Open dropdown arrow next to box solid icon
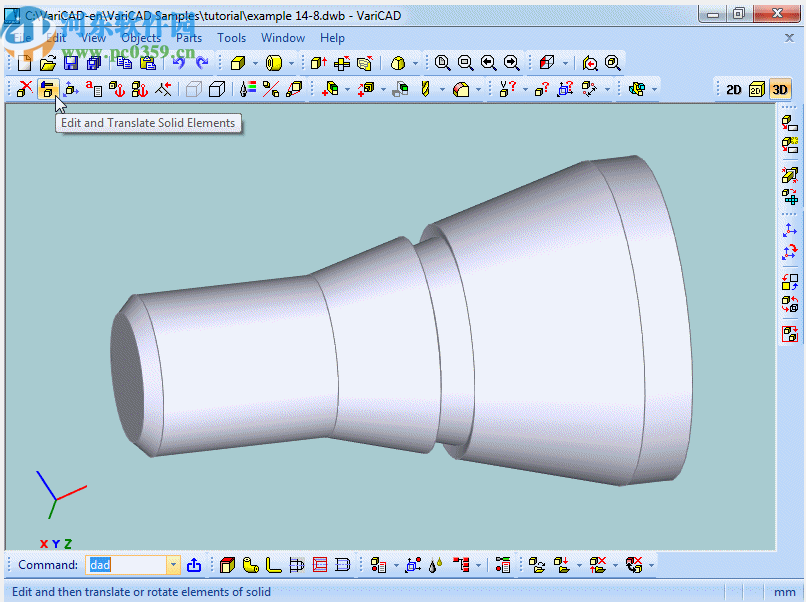806x602 pixels. click(255, 63)
